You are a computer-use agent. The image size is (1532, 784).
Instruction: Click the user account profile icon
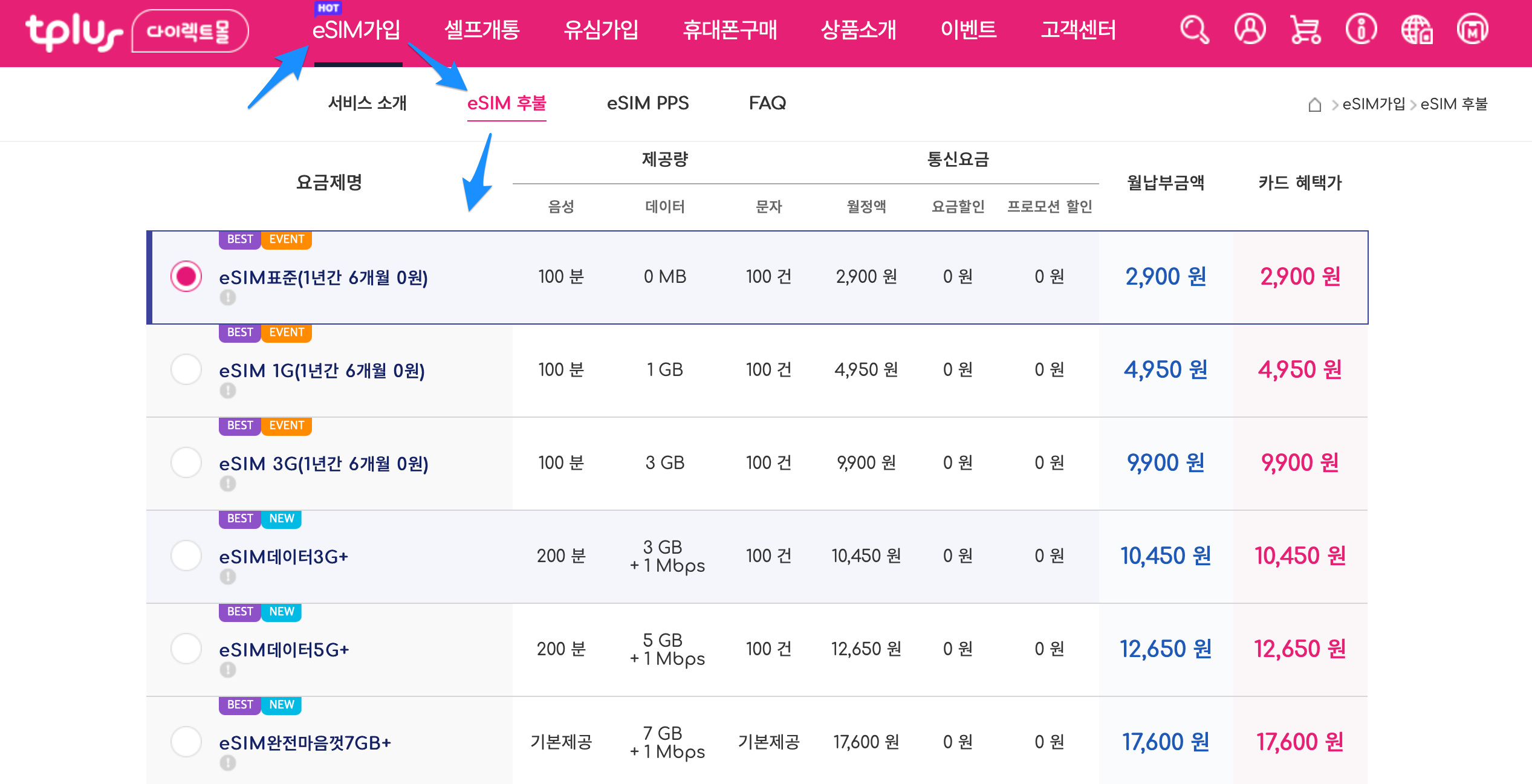(1250, 29)
